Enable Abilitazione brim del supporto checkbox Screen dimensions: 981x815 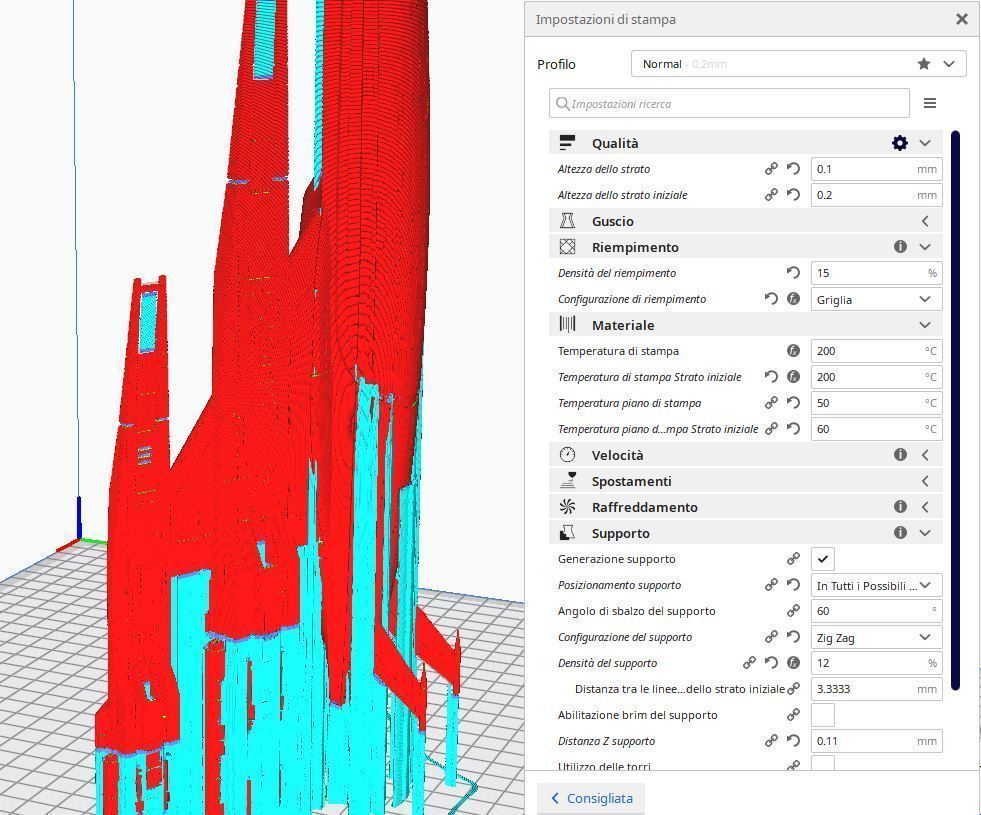pyautogui.click(x=823, y=715)
